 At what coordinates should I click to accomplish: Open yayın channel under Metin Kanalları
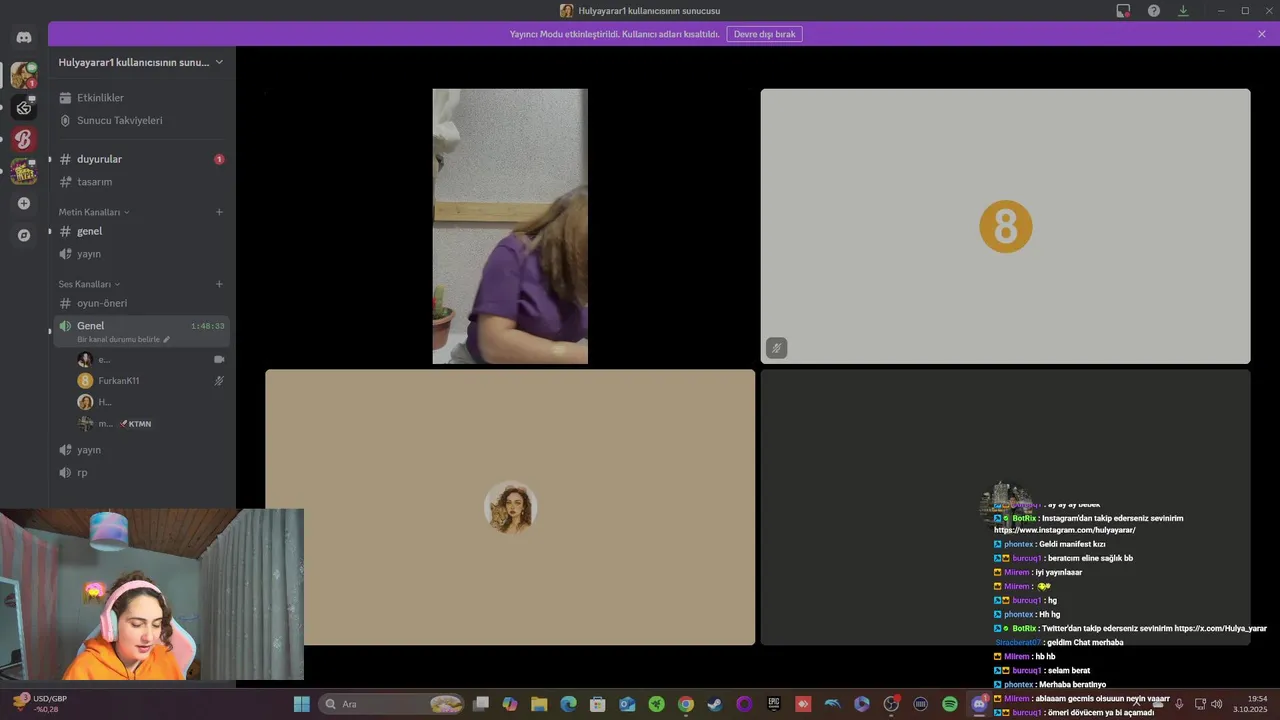[x=141, y=254]
